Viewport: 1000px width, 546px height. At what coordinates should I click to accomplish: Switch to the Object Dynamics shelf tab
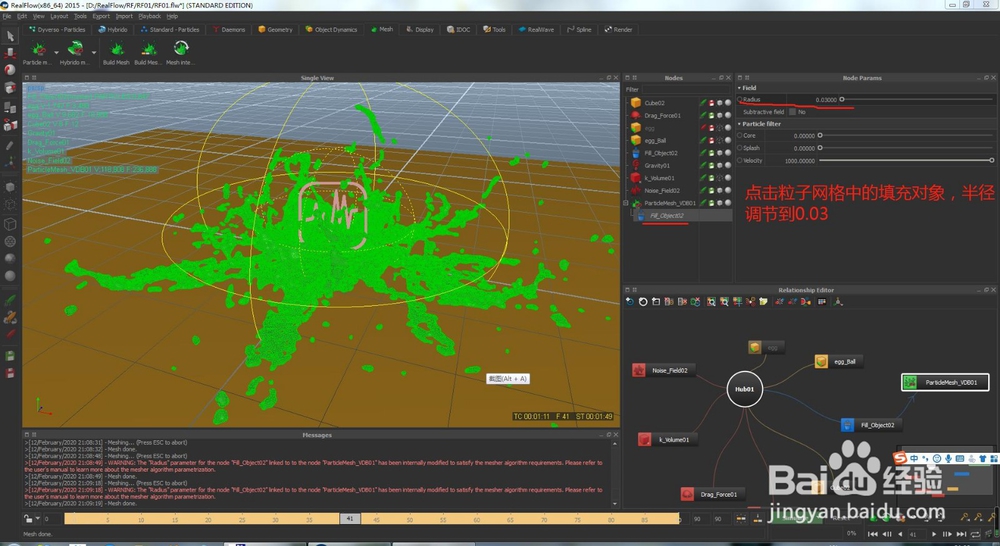[331, 29]
